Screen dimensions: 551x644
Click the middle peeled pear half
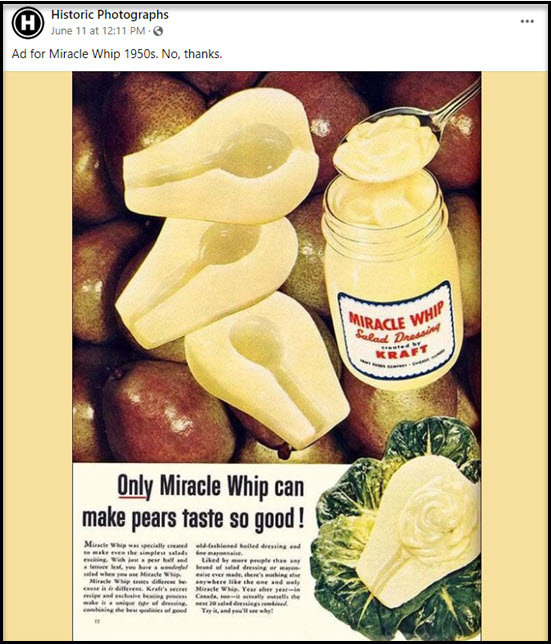click(207, 281)
